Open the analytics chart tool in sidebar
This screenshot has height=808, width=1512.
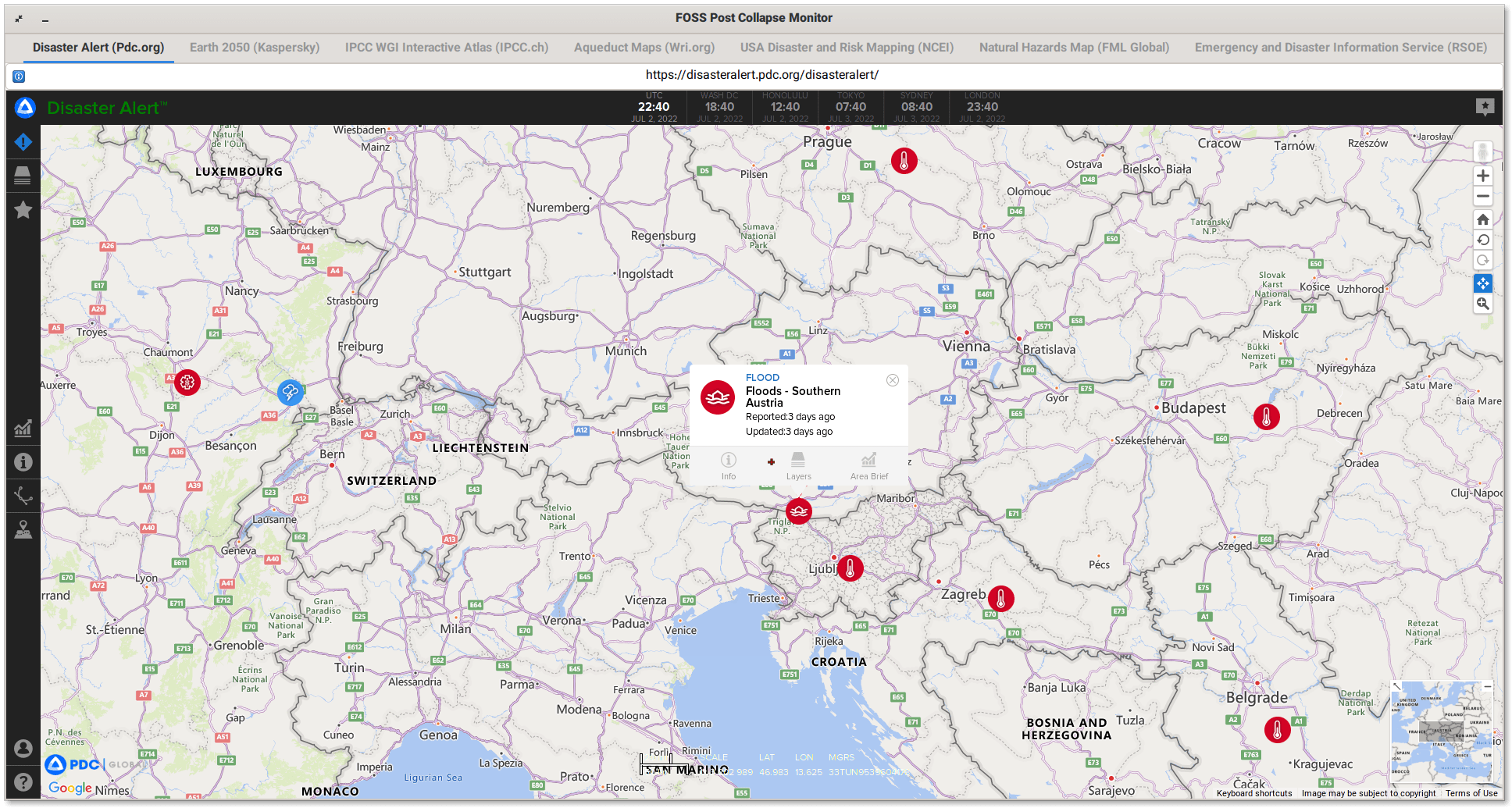click(23, 428)
